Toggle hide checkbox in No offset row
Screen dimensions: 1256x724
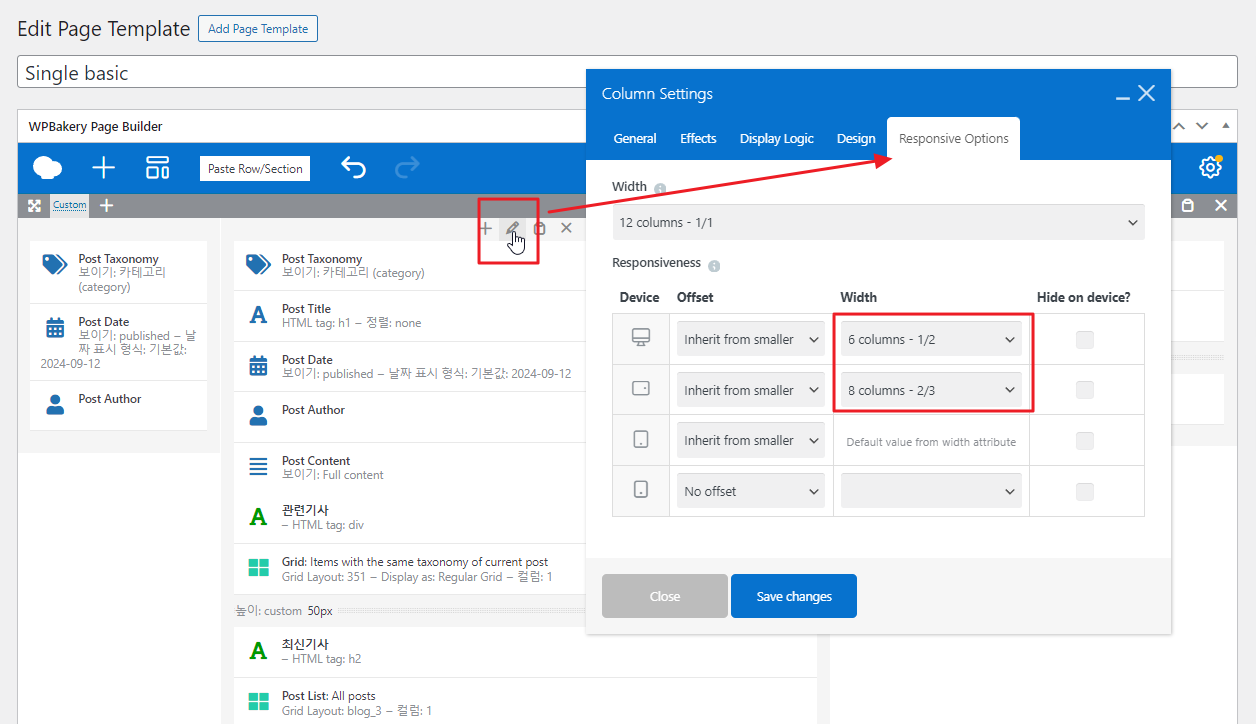coord(1085,492)
